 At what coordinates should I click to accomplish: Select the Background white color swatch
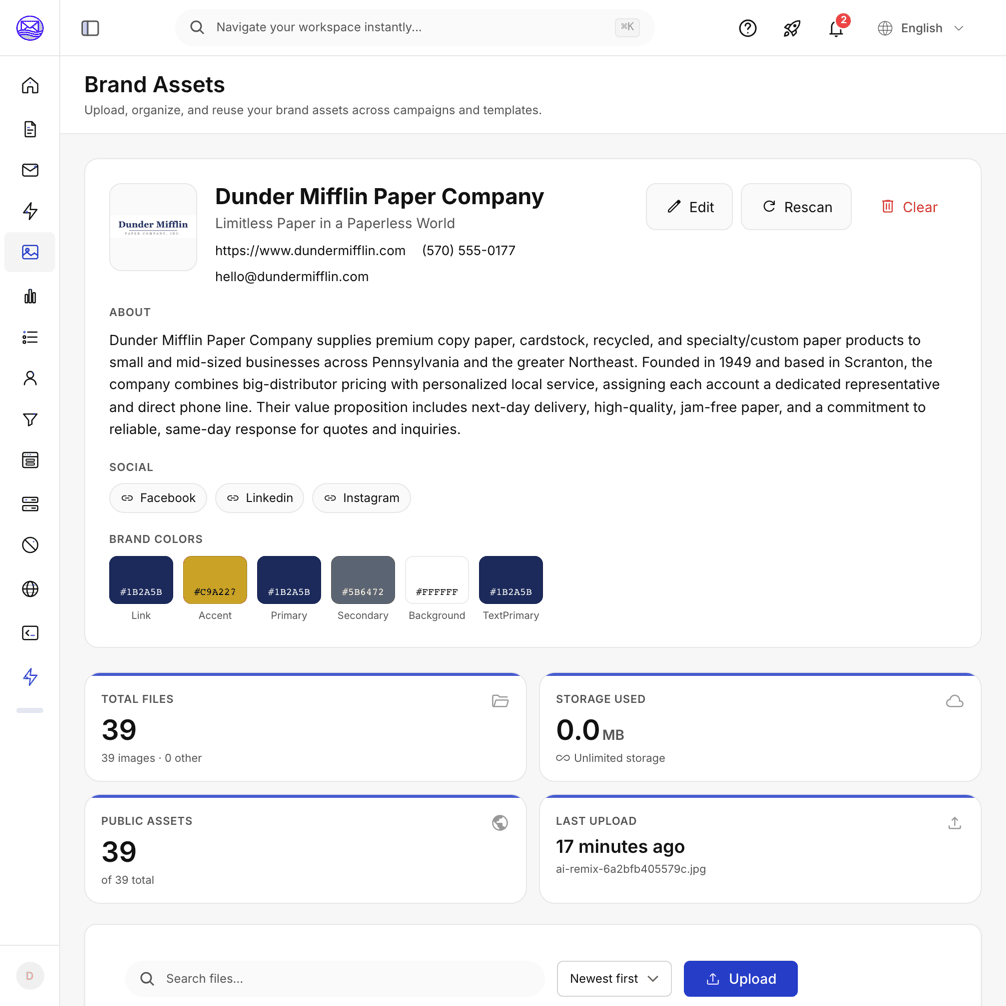[437, 580]
